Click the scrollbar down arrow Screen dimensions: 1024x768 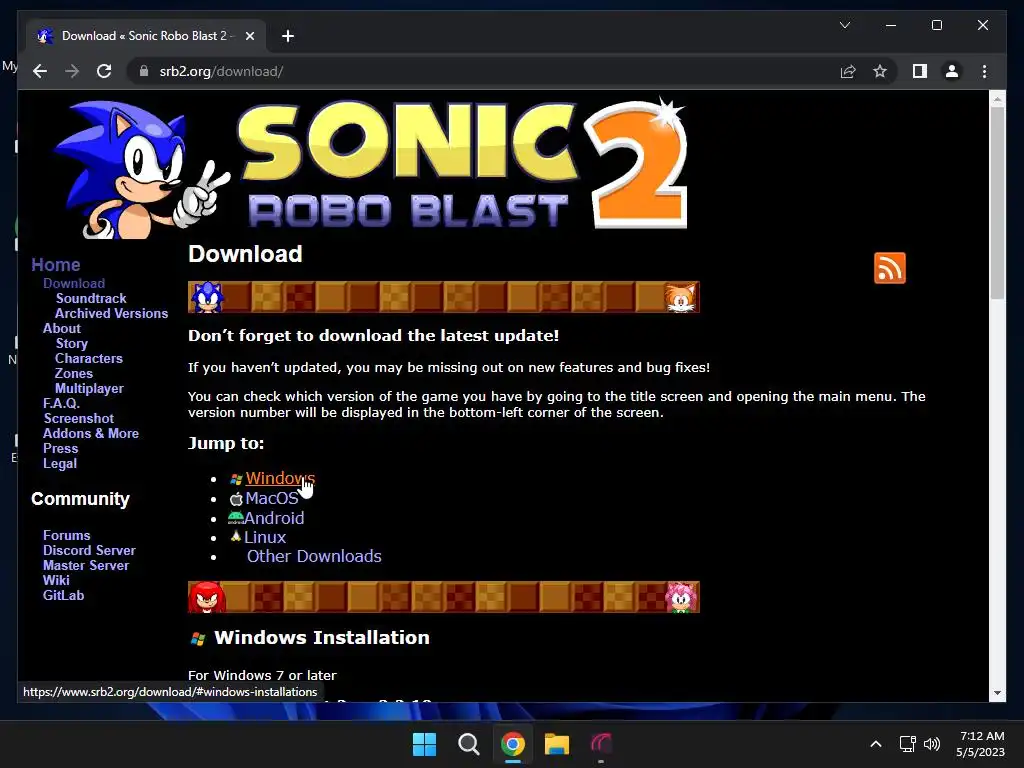coord(997,693)
